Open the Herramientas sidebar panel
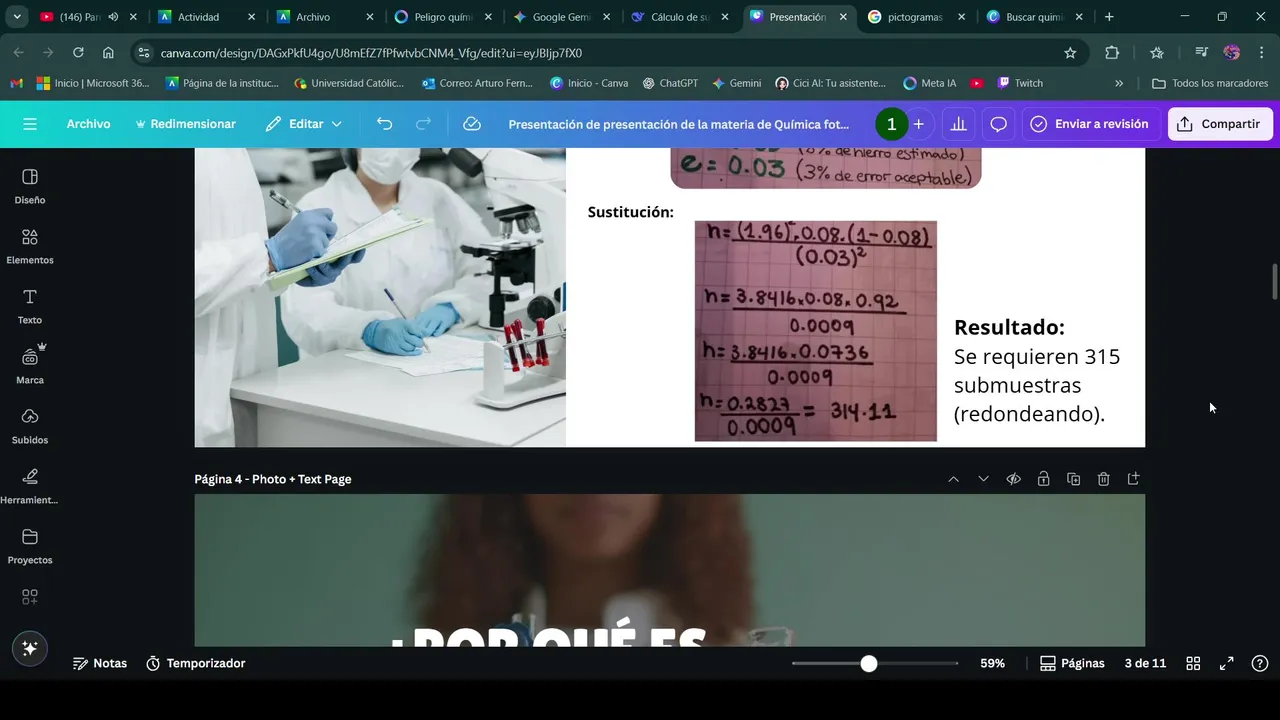 click(30, 486)
